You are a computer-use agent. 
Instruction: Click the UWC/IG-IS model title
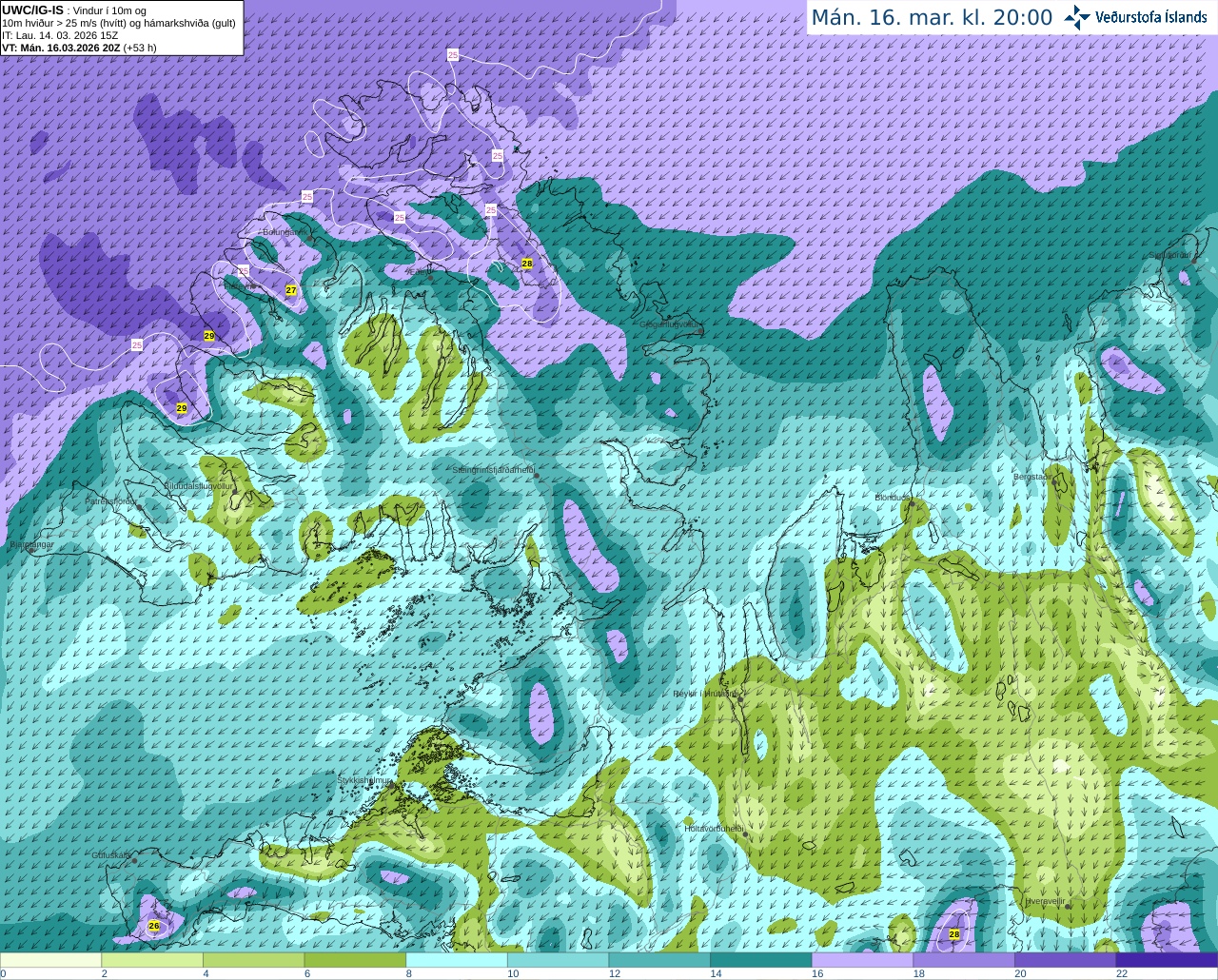(33, 10)
